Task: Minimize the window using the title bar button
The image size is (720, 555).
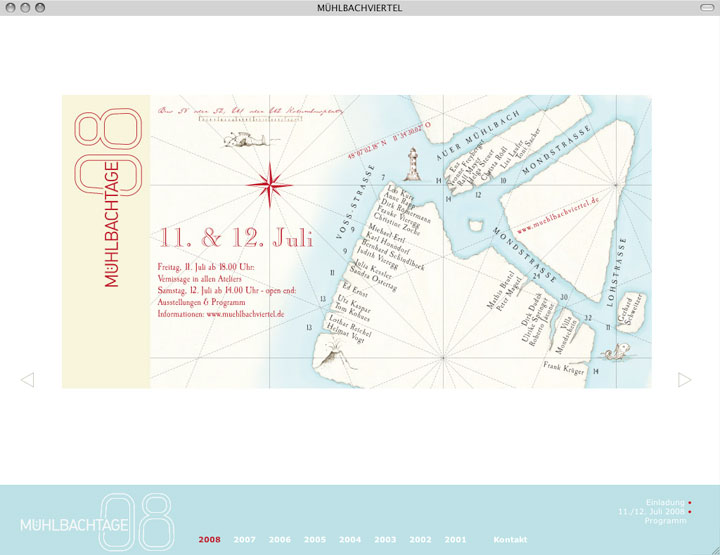Action: click(x=26, y=8)
